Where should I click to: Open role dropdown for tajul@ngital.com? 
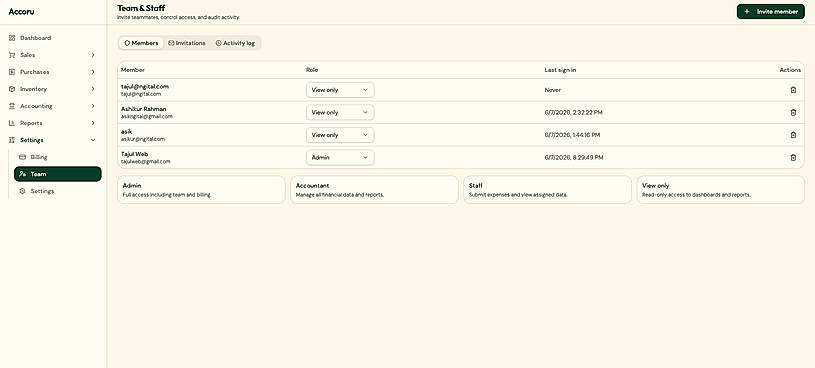point(340,90)
